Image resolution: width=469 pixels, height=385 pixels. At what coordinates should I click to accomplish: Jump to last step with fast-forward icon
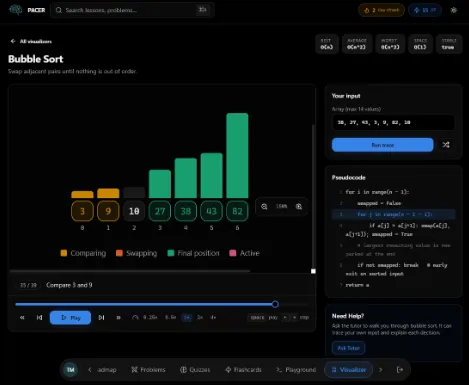(x=118, y=318)
